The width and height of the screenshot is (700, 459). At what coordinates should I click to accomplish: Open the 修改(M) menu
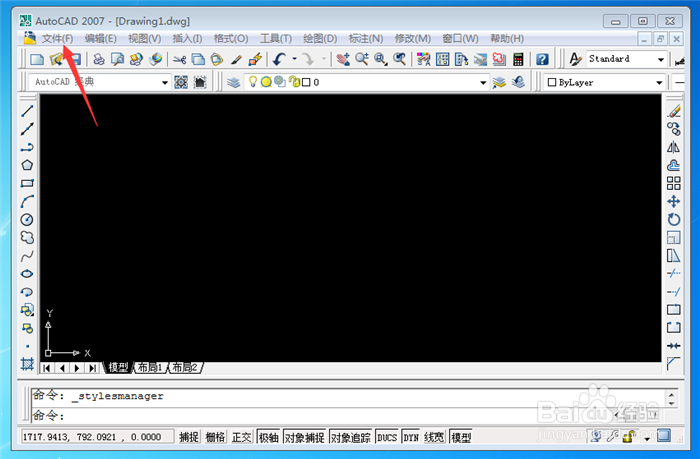pyautogui.click(x=412, y=38)
